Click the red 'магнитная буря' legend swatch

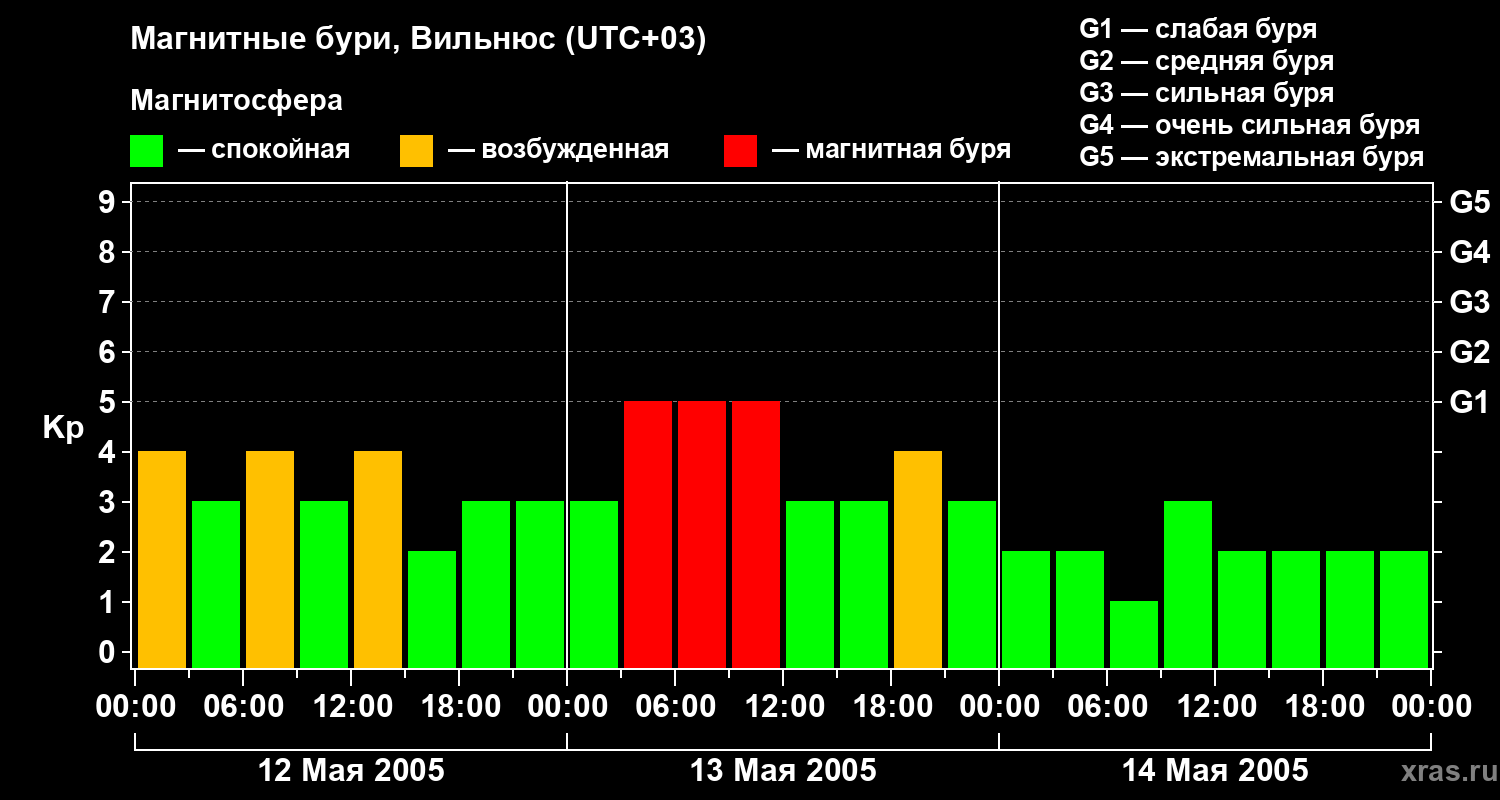pos(740,151)
